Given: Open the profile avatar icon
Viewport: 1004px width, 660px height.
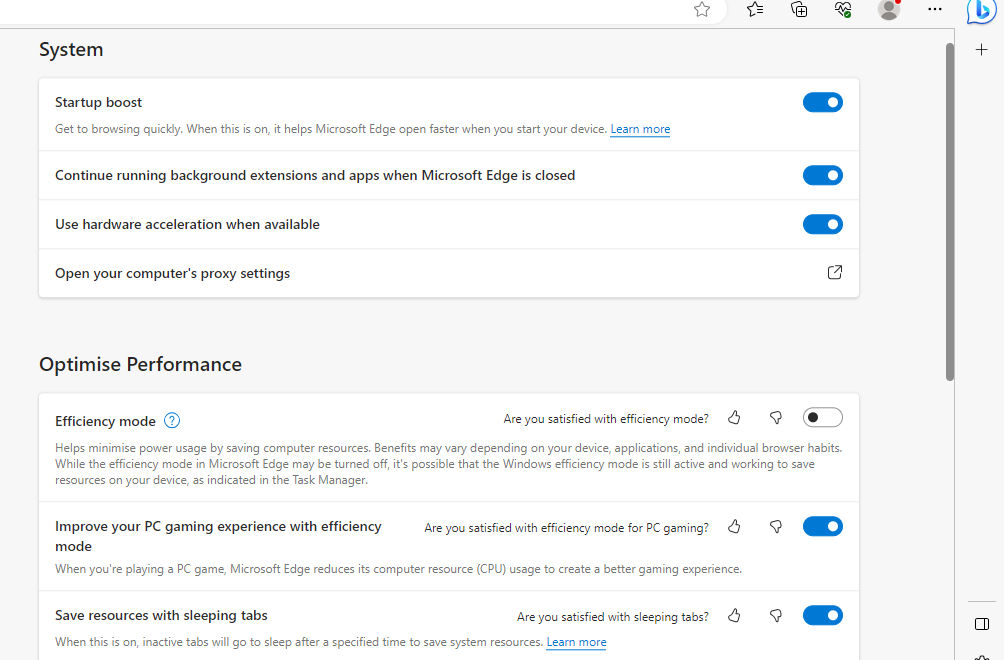Looking at the screenshot, I should tap(888, 11).
